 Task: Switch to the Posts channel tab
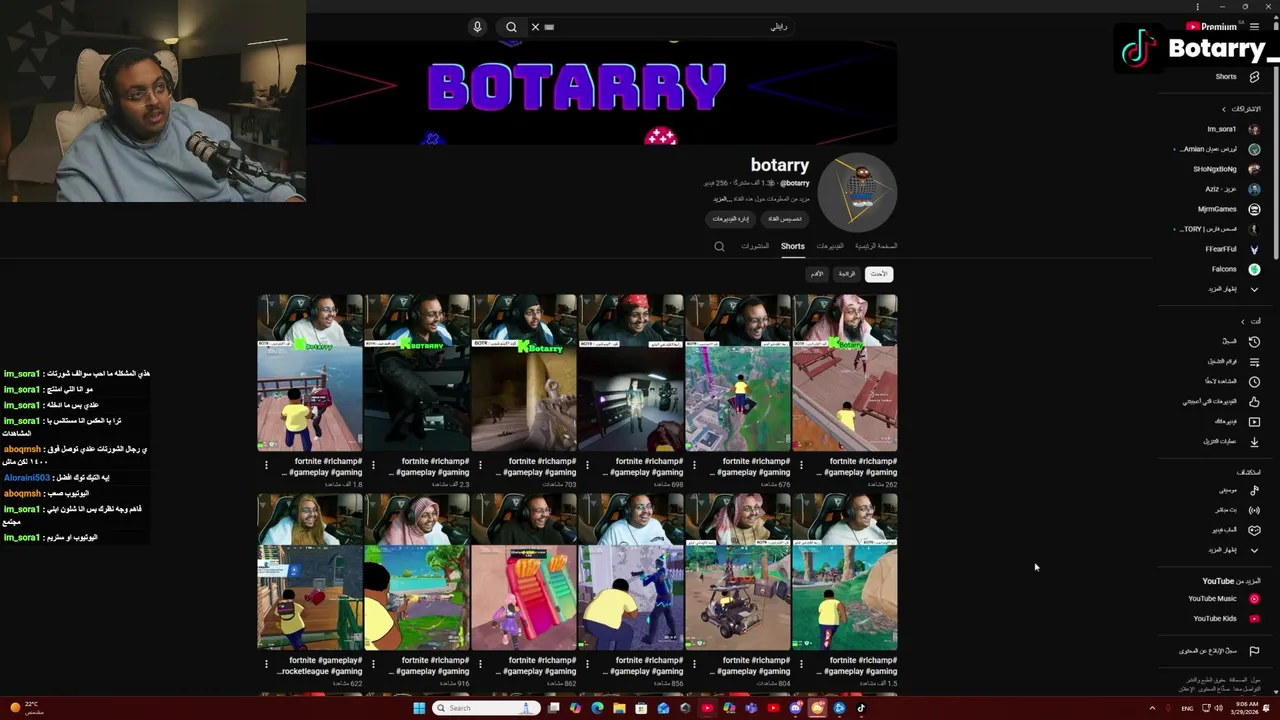[x=755, y=246]
